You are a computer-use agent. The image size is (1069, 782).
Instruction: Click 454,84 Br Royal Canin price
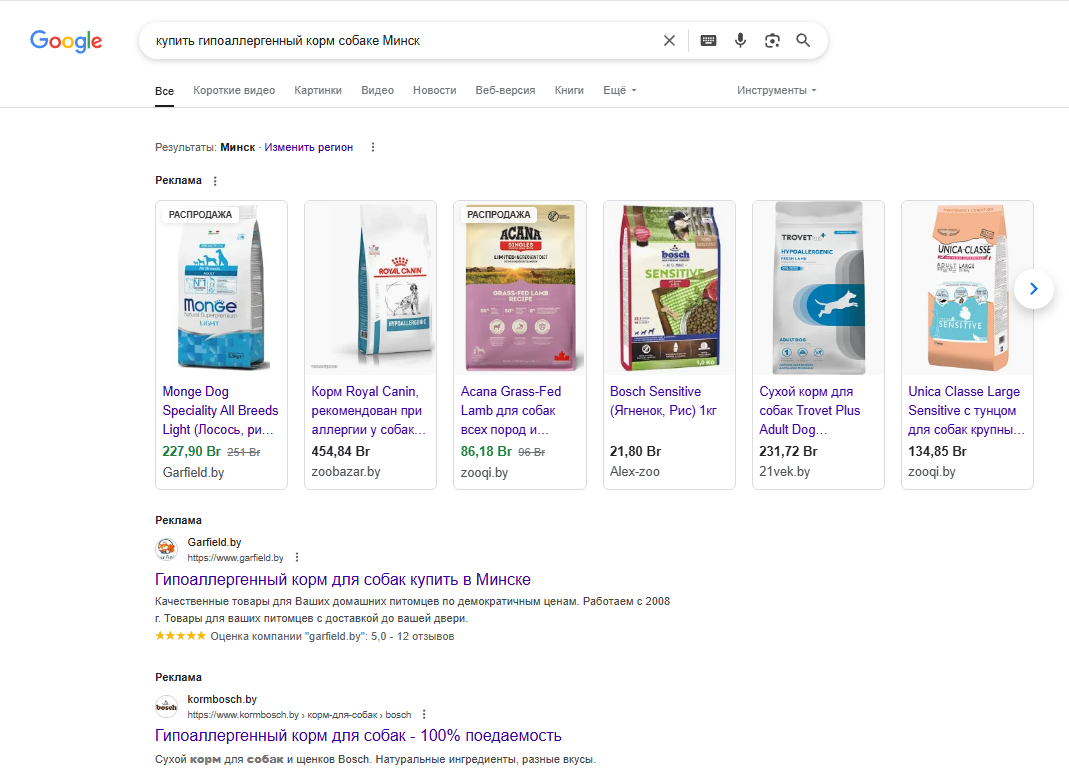click(341, 451)
